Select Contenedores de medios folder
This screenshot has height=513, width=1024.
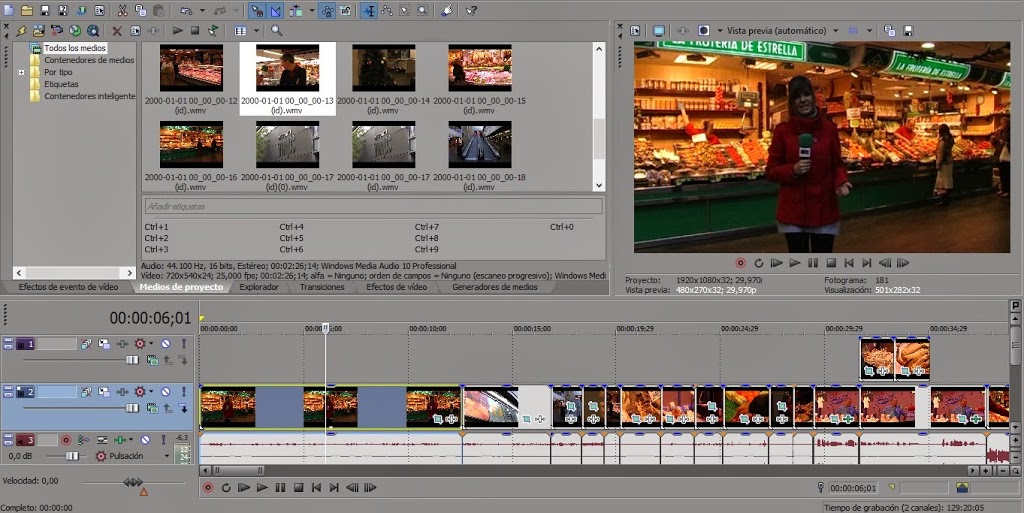(x=88, y=60)
